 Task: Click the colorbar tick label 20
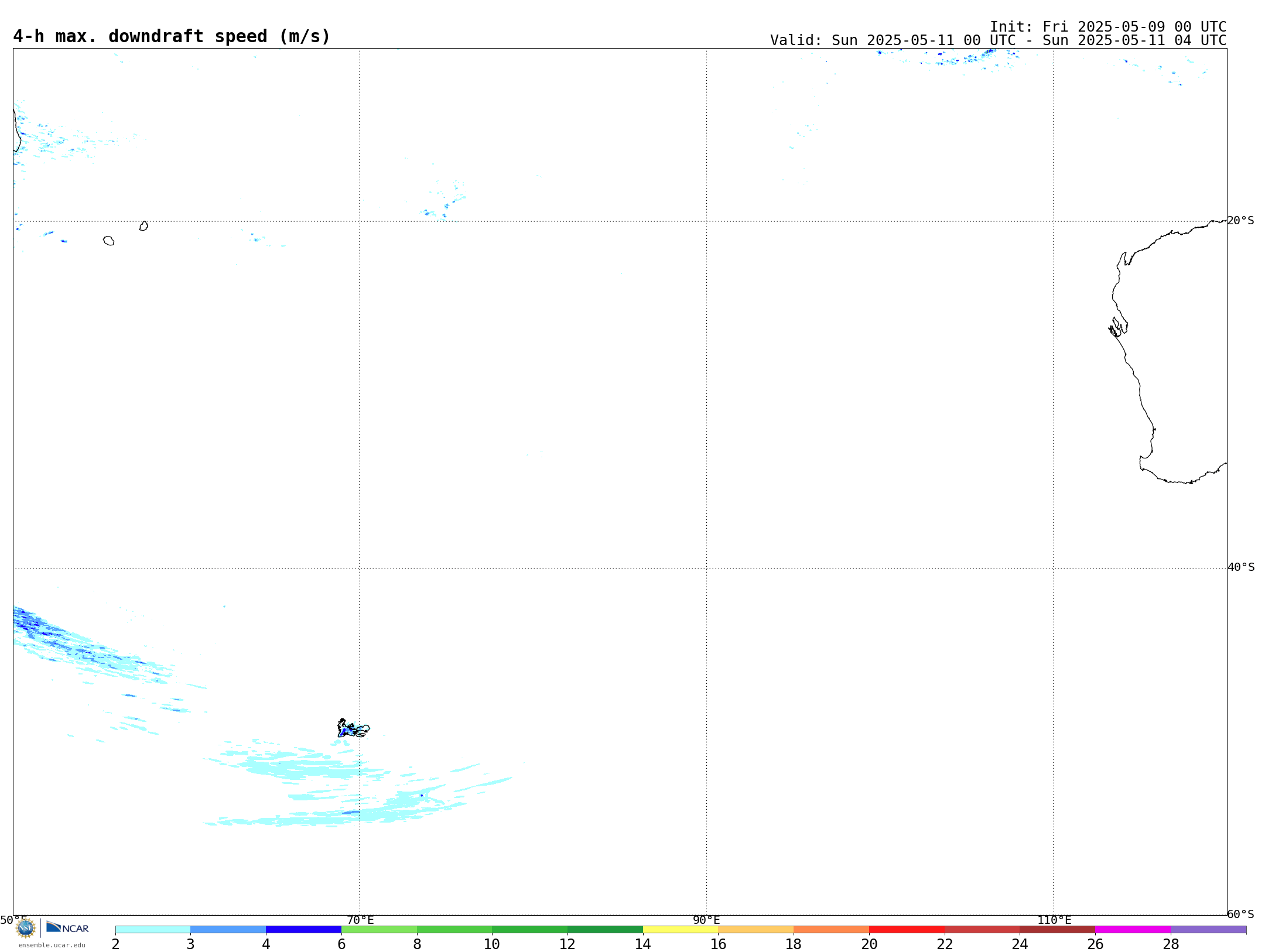tap(869, 944)
